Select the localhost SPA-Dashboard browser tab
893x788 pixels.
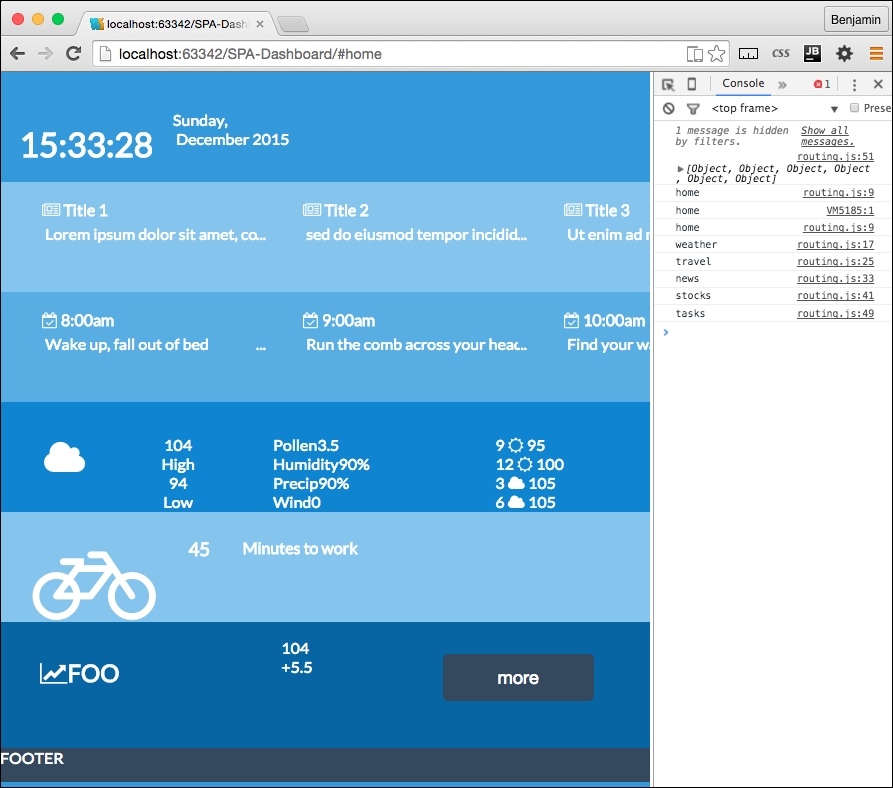tap(177, 24)
